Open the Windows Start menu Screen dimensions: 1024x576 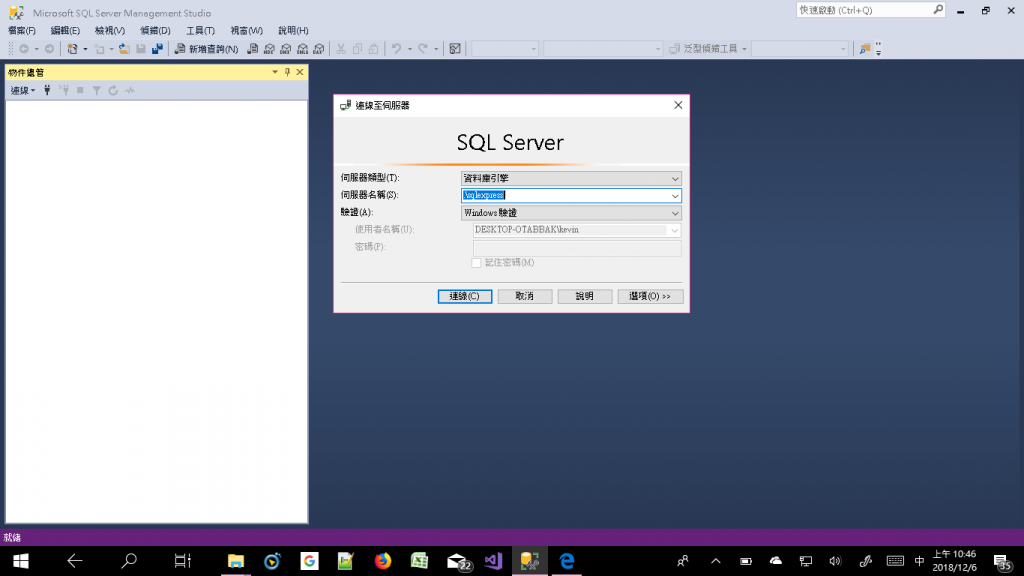point(20,561)
